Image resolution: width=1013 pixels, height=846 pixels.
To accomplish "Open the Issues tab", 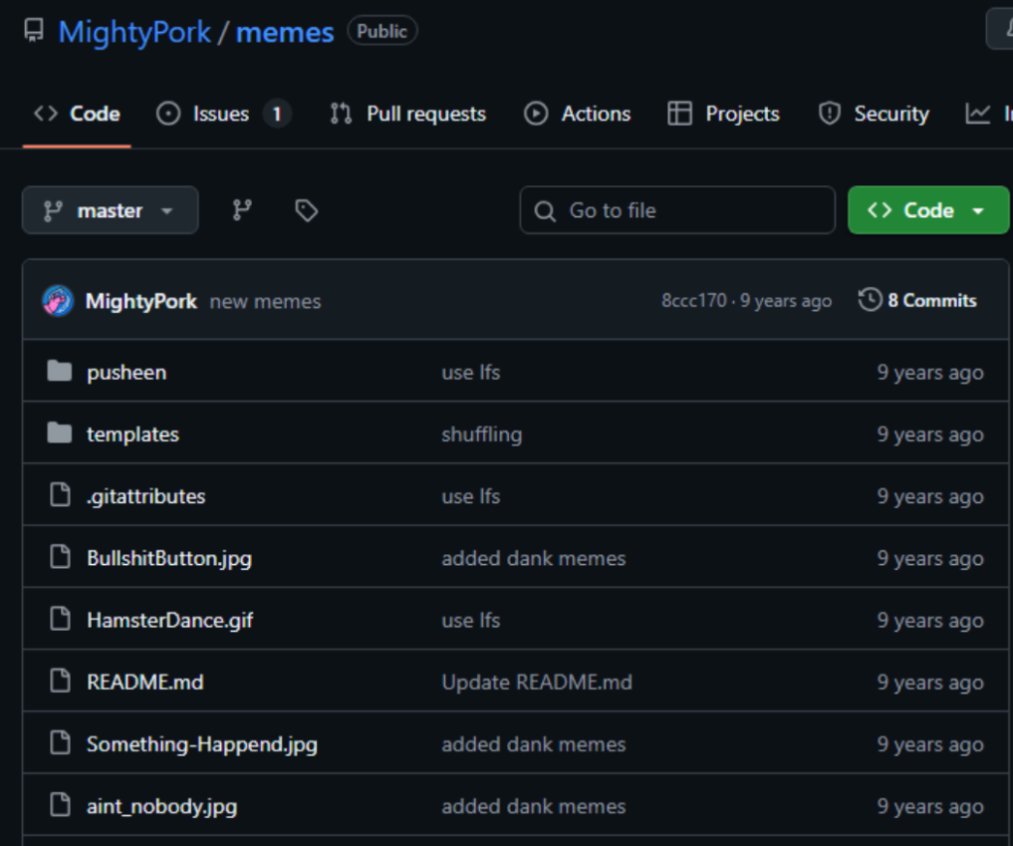I will tap(223, 114).
